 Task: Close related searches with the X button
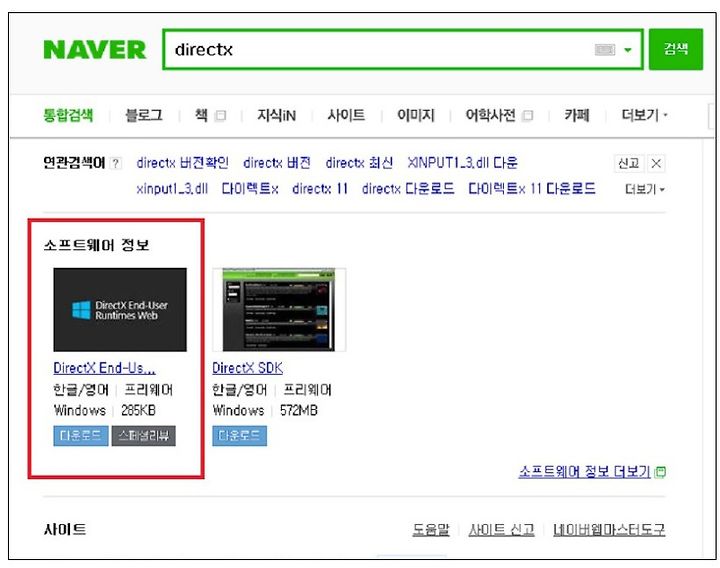[656, 163]
